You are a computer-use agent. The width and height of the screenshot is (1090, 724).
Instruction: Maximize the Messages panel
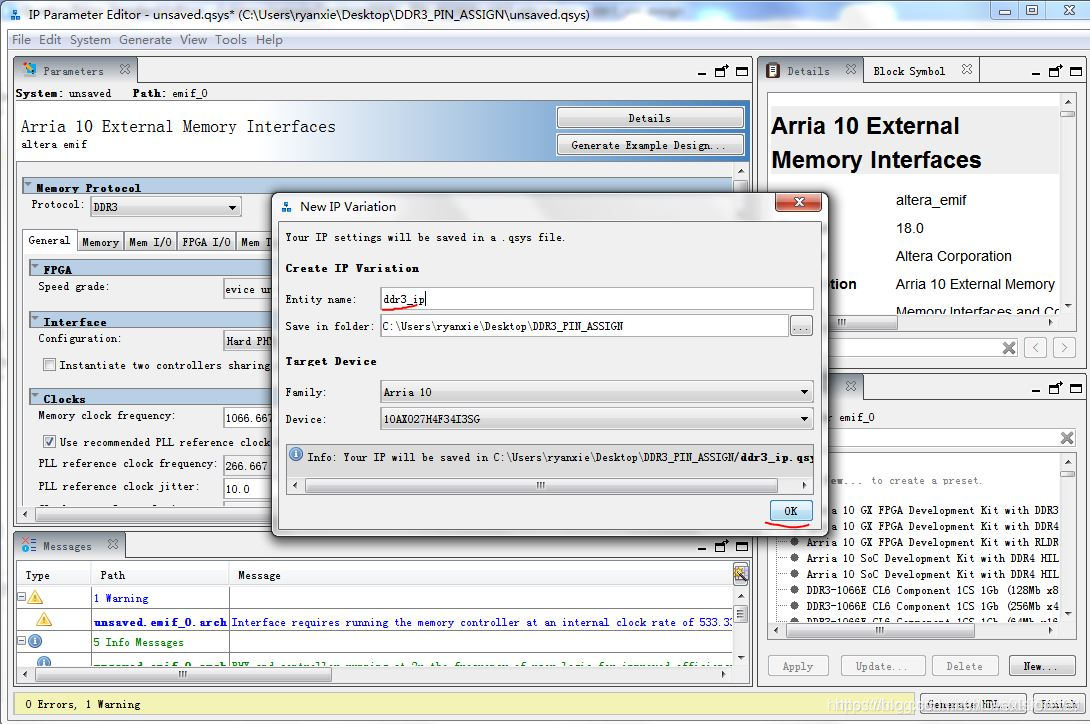pos(742,546)
